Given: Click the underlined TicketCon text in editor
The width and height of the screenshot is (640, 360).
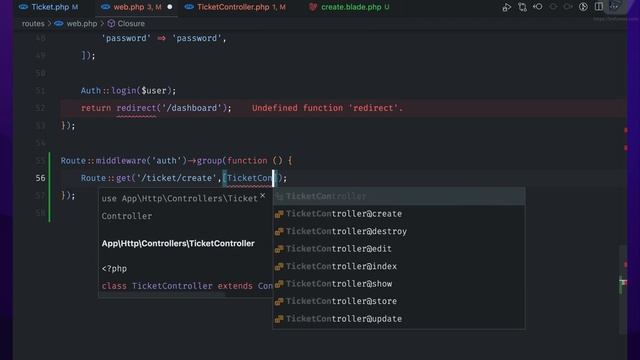Looking at the screenshot, I should [249, 178].
